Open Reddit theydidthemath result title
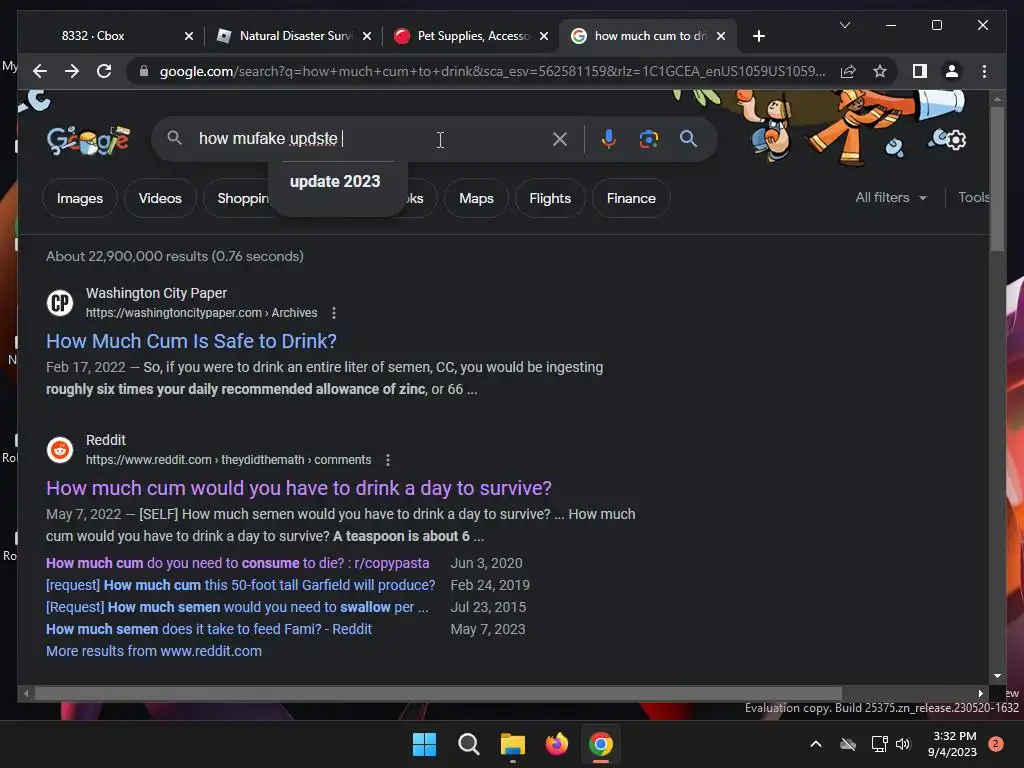 coord(298,488)
